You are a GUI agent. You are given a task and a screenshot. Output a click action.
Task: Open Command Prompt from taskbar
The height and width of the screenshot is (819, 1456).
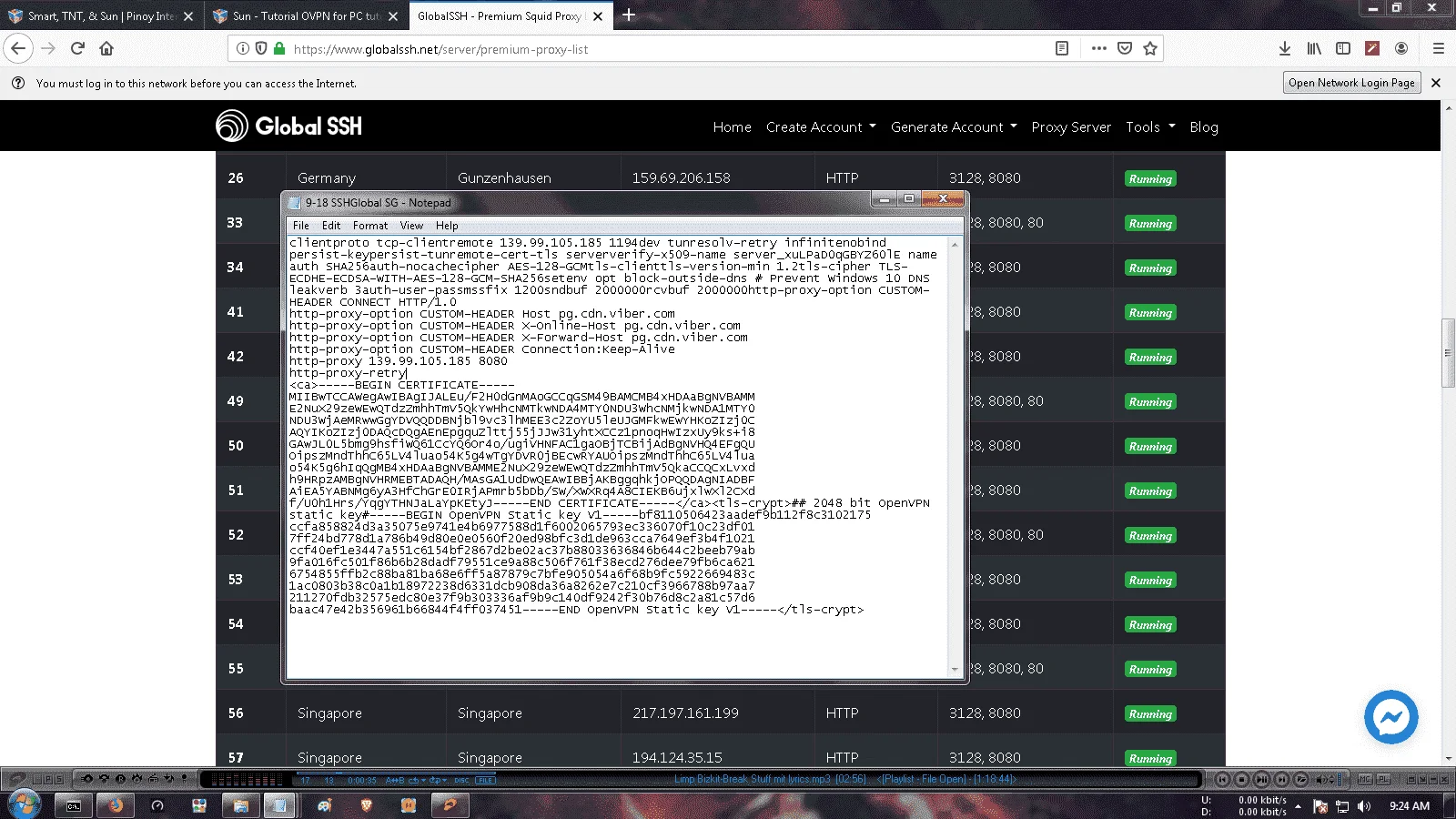(x=73, y=805)
